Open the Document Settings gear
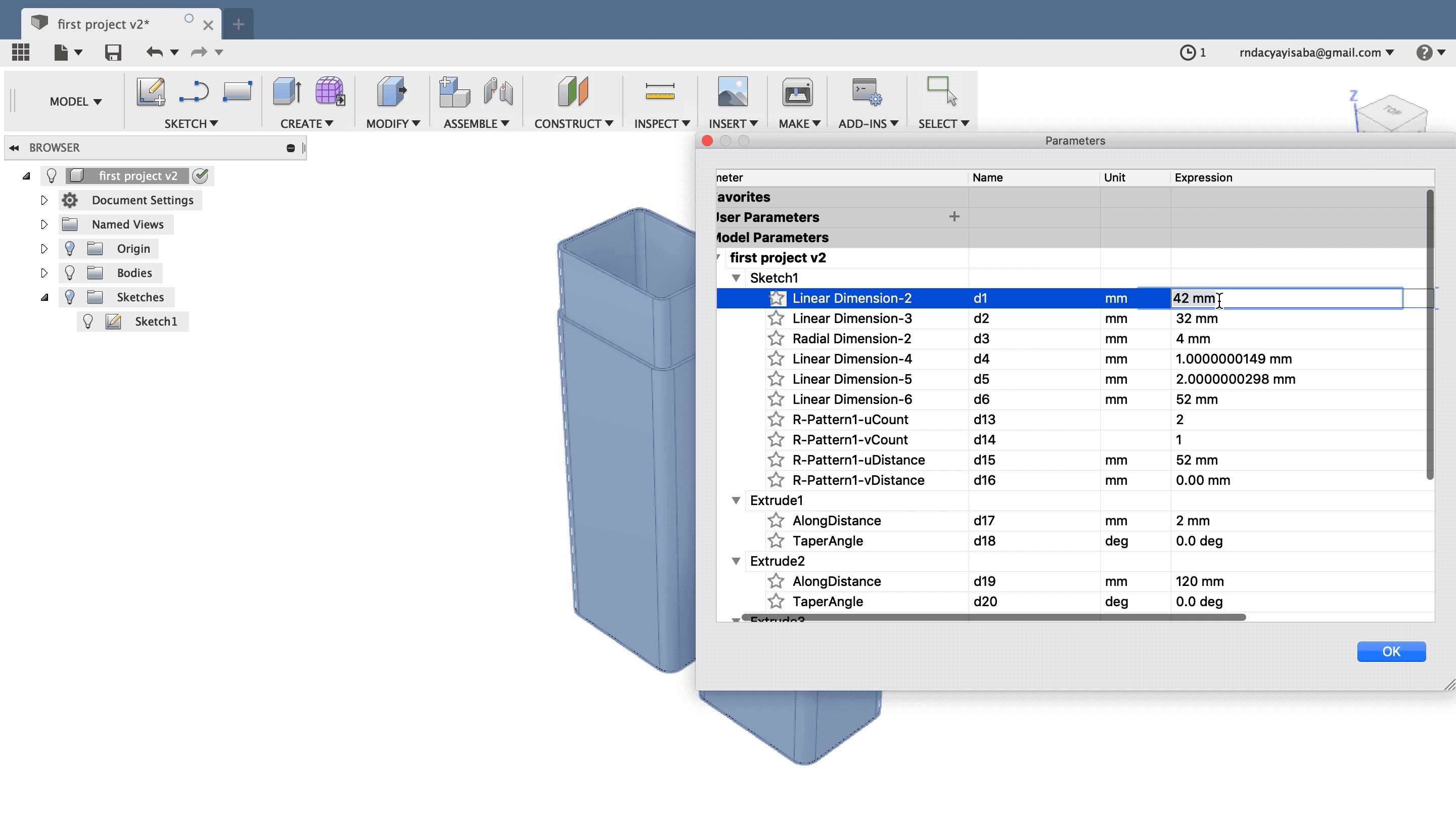The height and width of the screenshot is (818, 1456). click(x=70, y=200)
